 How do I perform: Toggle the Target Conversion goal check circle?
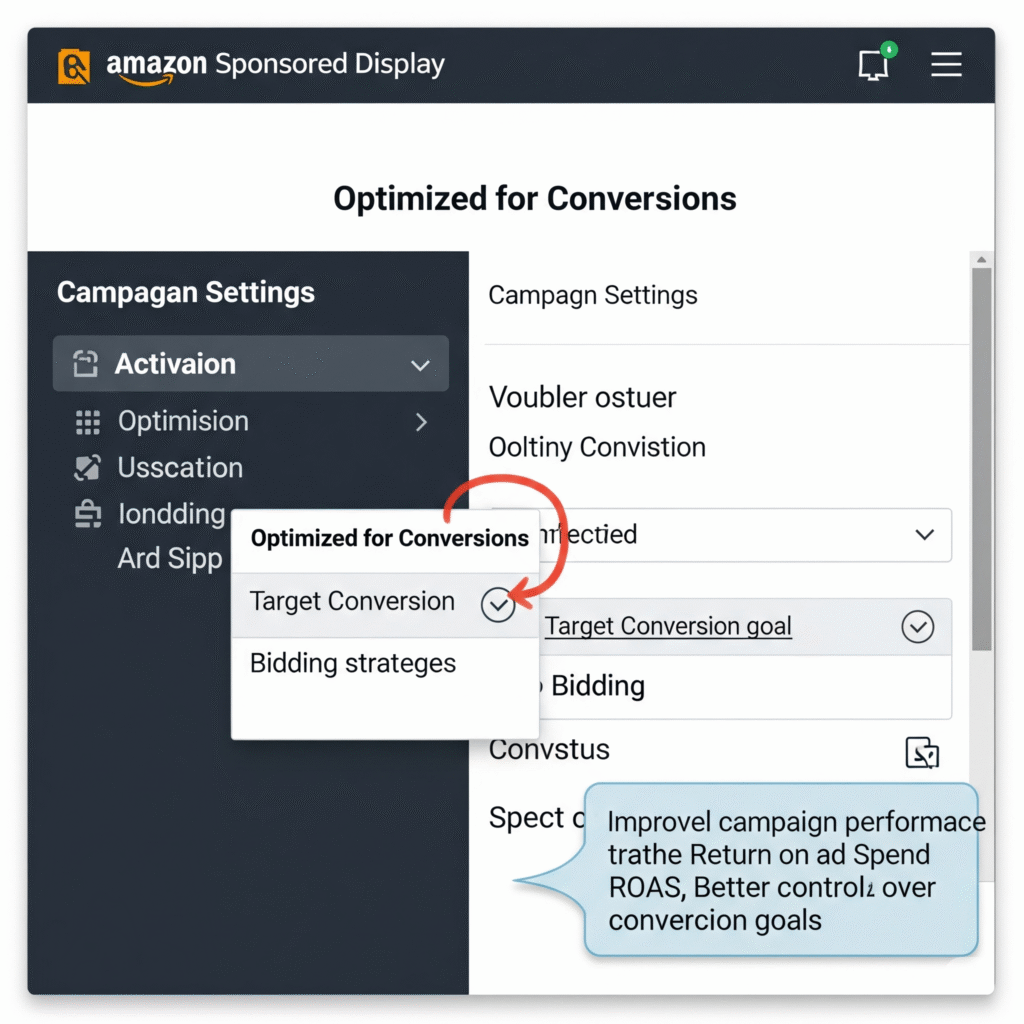(x=918, y=627)
